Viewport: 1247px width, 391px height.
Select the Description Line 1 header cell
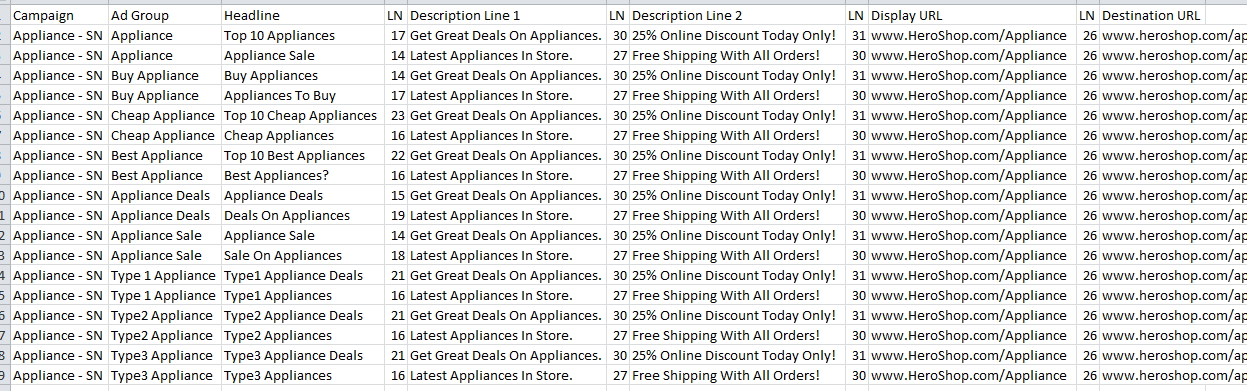pos(507,16)
